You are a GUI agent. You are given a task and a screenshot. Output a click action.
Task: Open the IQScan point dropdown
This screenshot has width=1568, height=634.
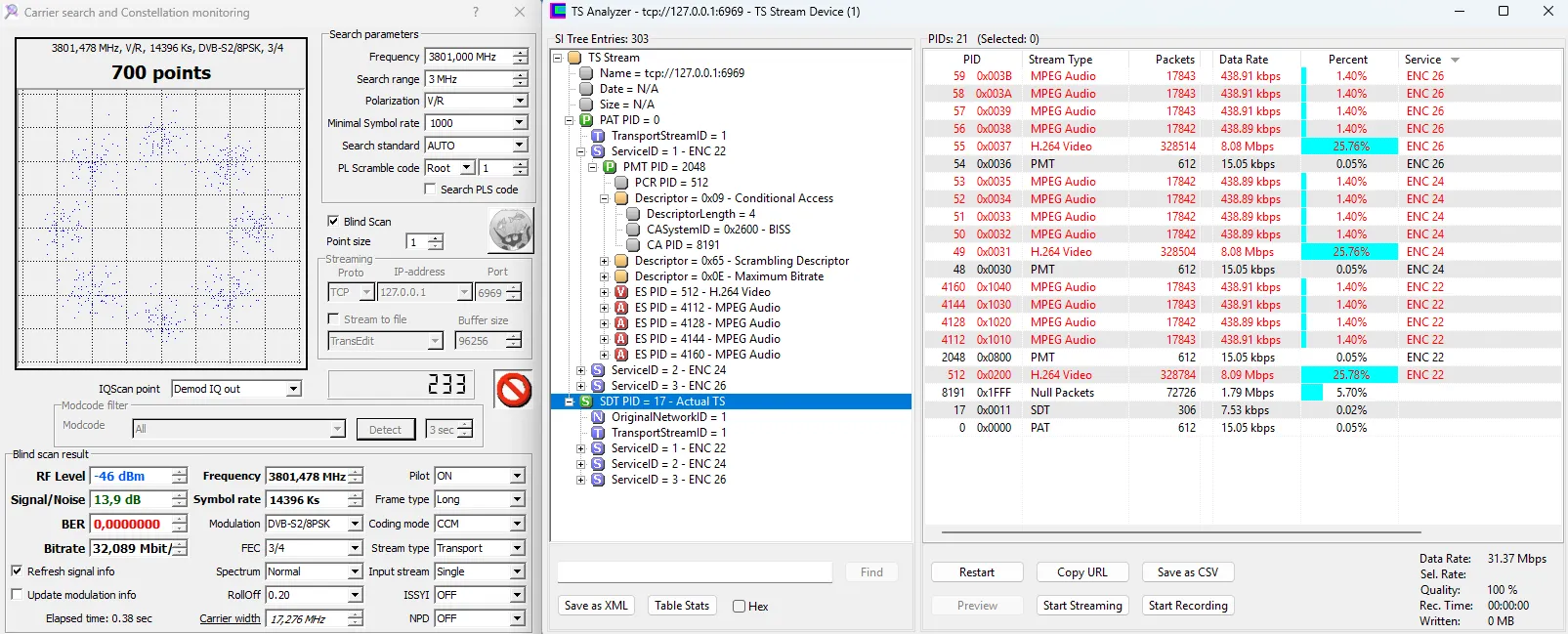[x=293, y=389]
